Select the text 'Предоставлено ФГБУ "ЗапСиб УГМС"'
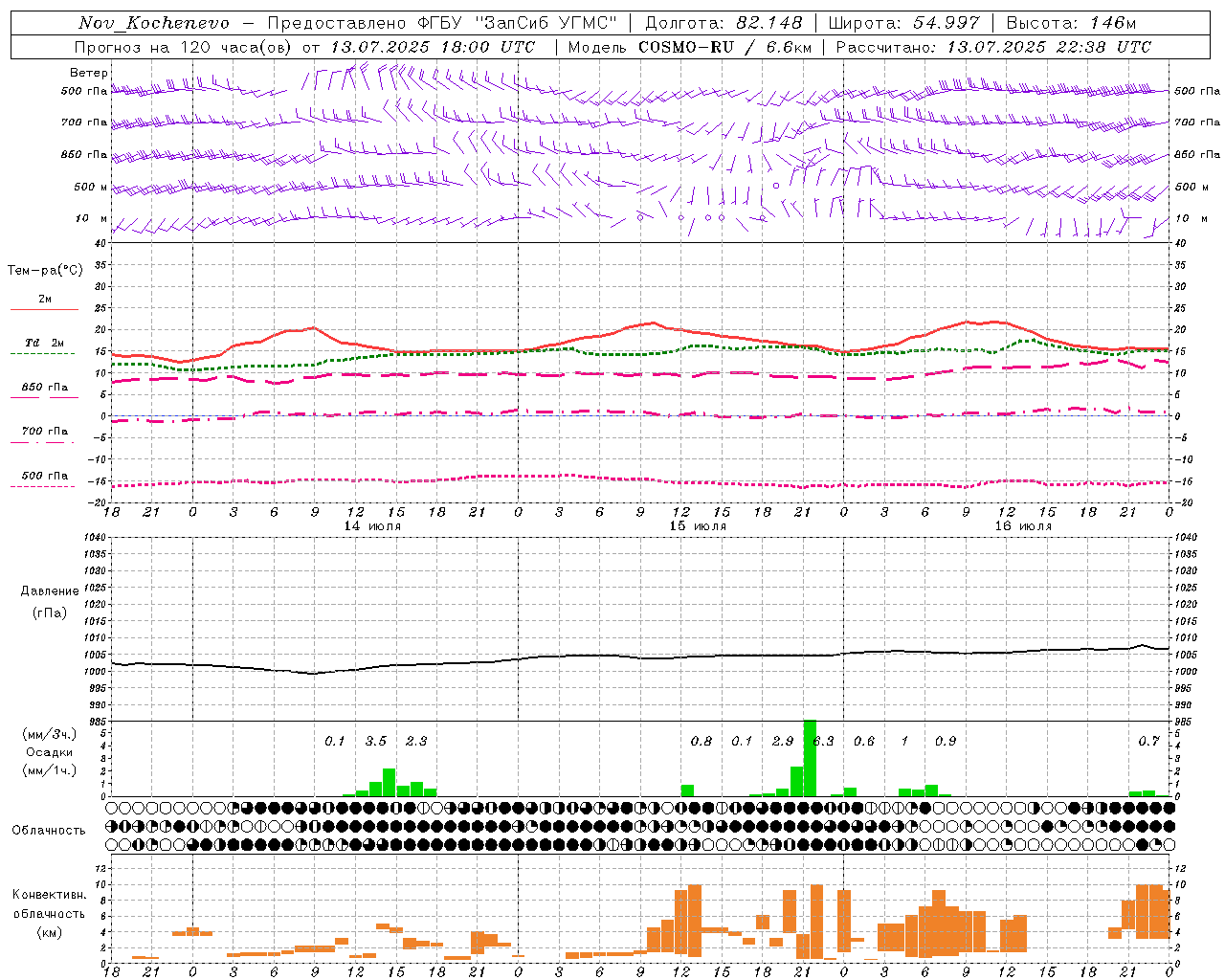This screenshot has height=980, width=1225. click(x=442, y=23)
